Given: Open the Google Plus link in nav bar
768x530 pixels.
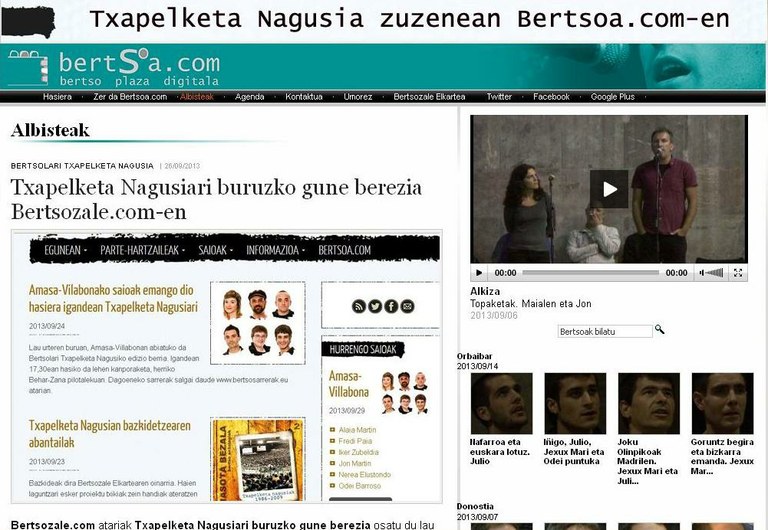Looking at the screenshot, I should 612,97.
